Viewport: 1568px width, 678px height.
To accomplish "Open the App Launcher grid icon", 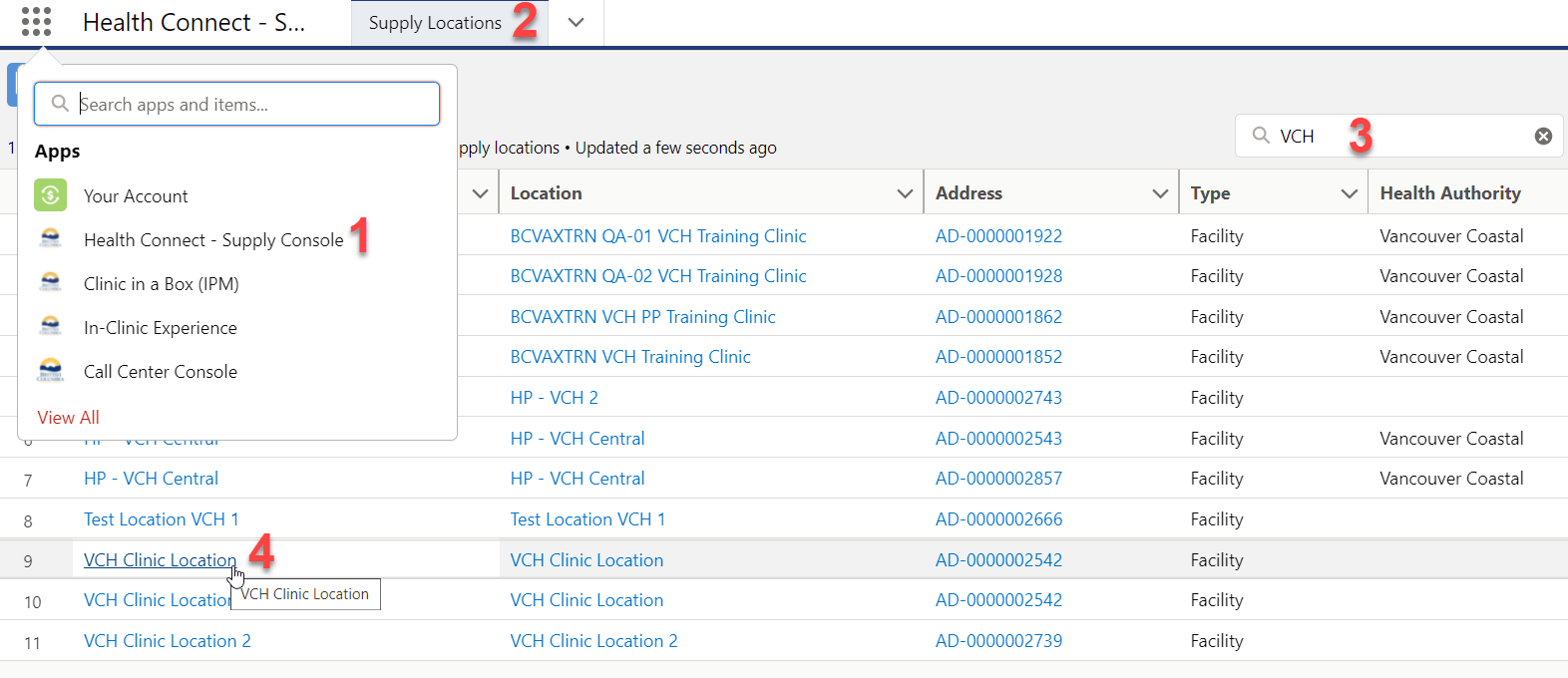I will tap(36, 22).
